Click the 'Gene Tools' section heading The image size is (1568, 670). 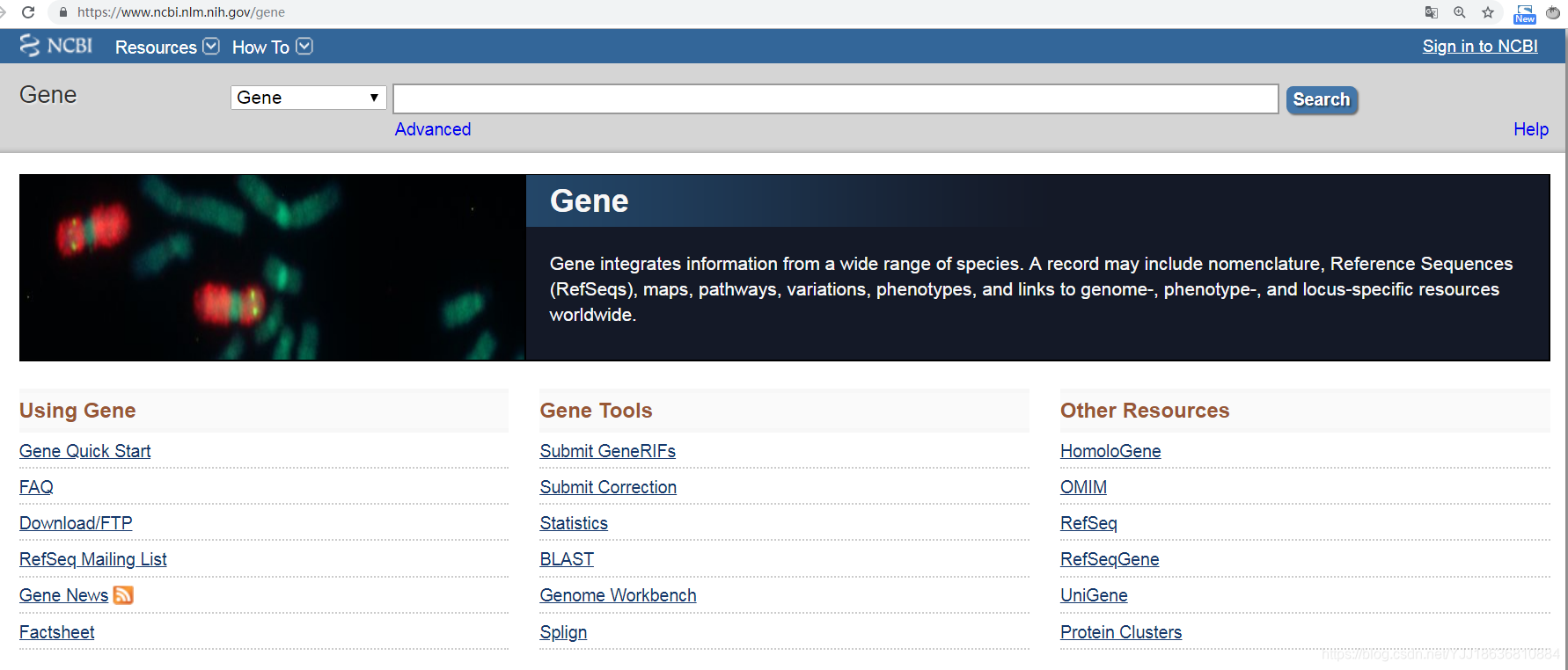(x=596, y=411)
